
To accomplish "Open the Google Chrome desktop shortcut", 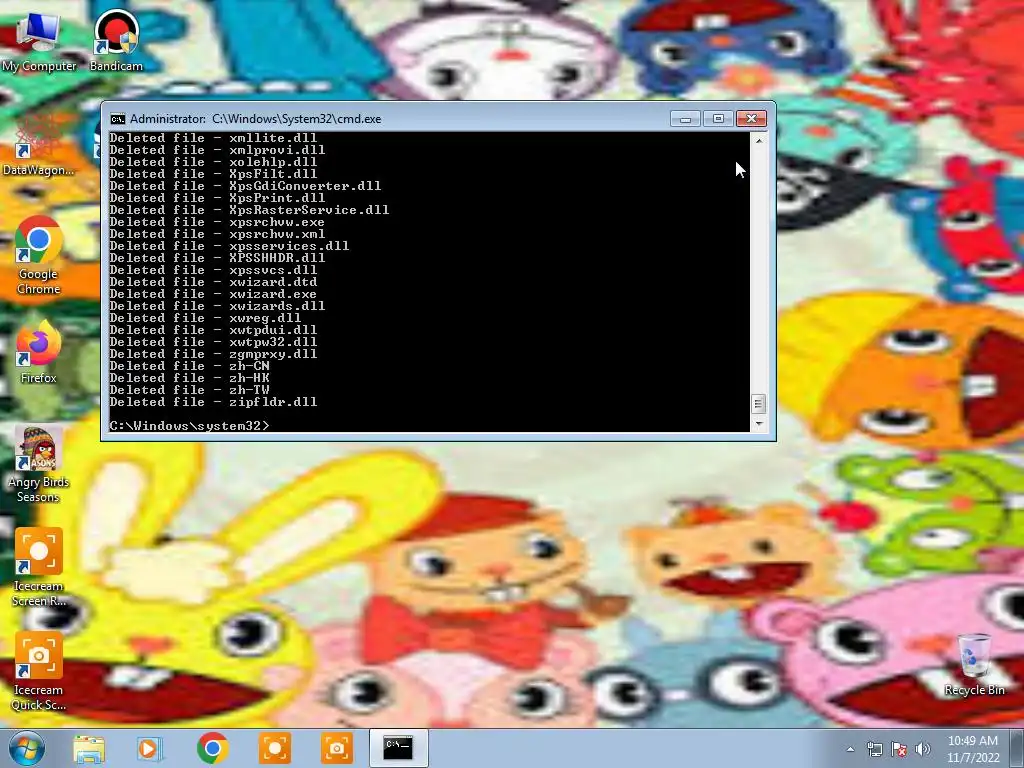I will tap(39, 255).
